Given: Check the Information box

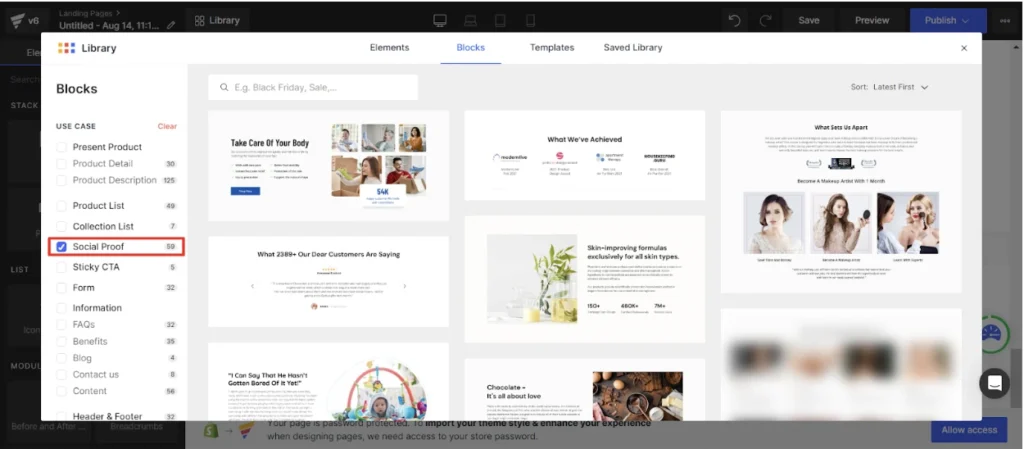Looking at the screenshot, I should pos(61,308).
